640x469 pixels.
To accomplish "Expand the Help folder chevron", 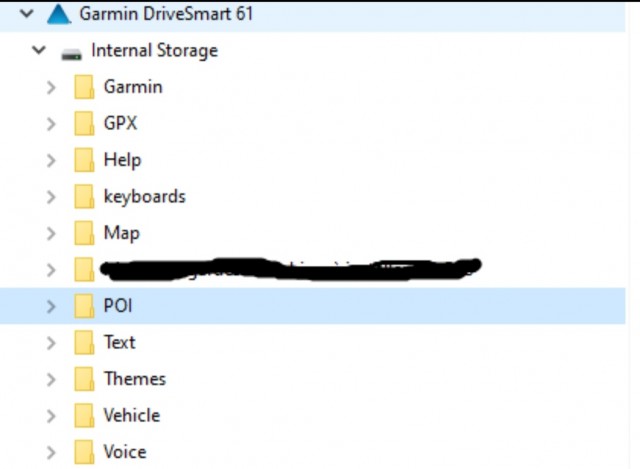I will pyautogui.click(x=51, y=160).
